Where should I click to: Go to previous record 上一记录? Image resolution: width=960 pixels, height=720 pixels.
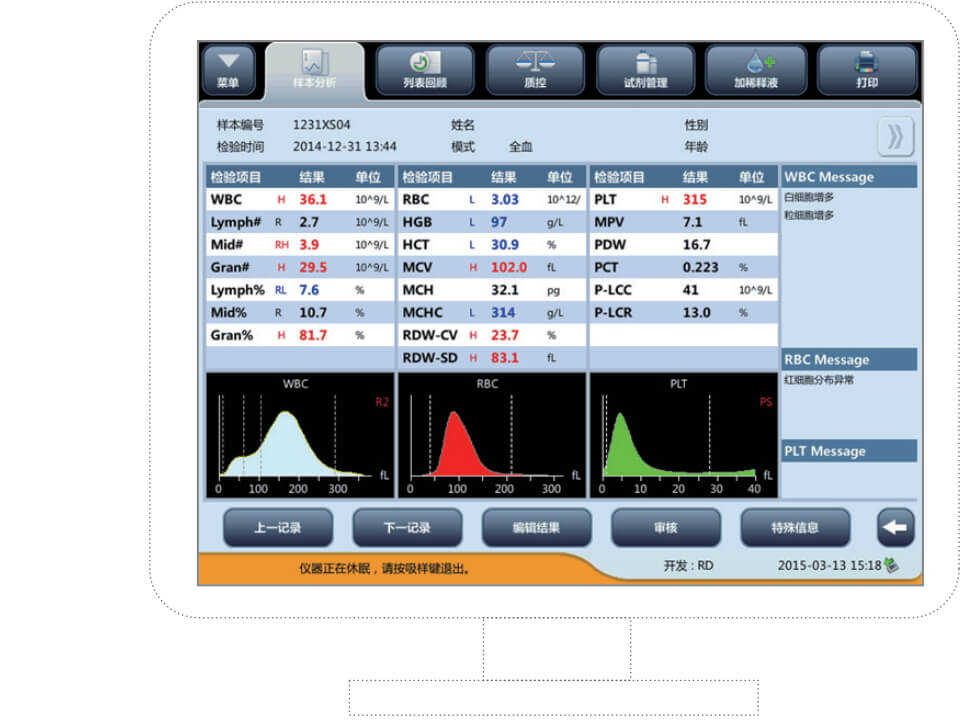[x=277, y=527]
